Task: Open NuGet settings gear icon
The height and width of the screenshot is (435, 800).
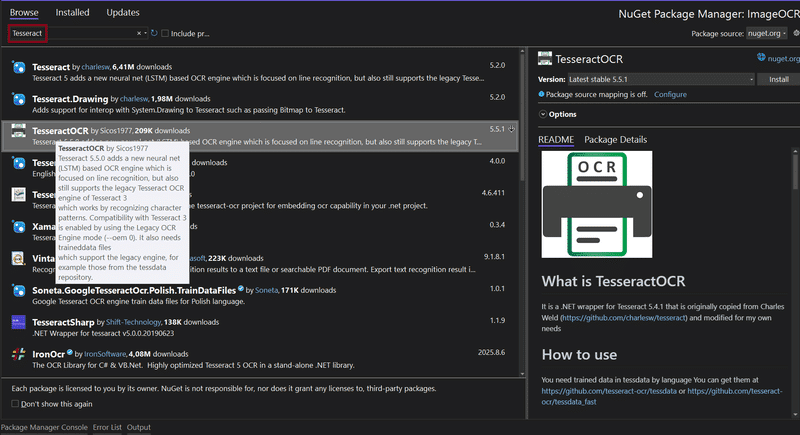Action: [x=796, y=33]
